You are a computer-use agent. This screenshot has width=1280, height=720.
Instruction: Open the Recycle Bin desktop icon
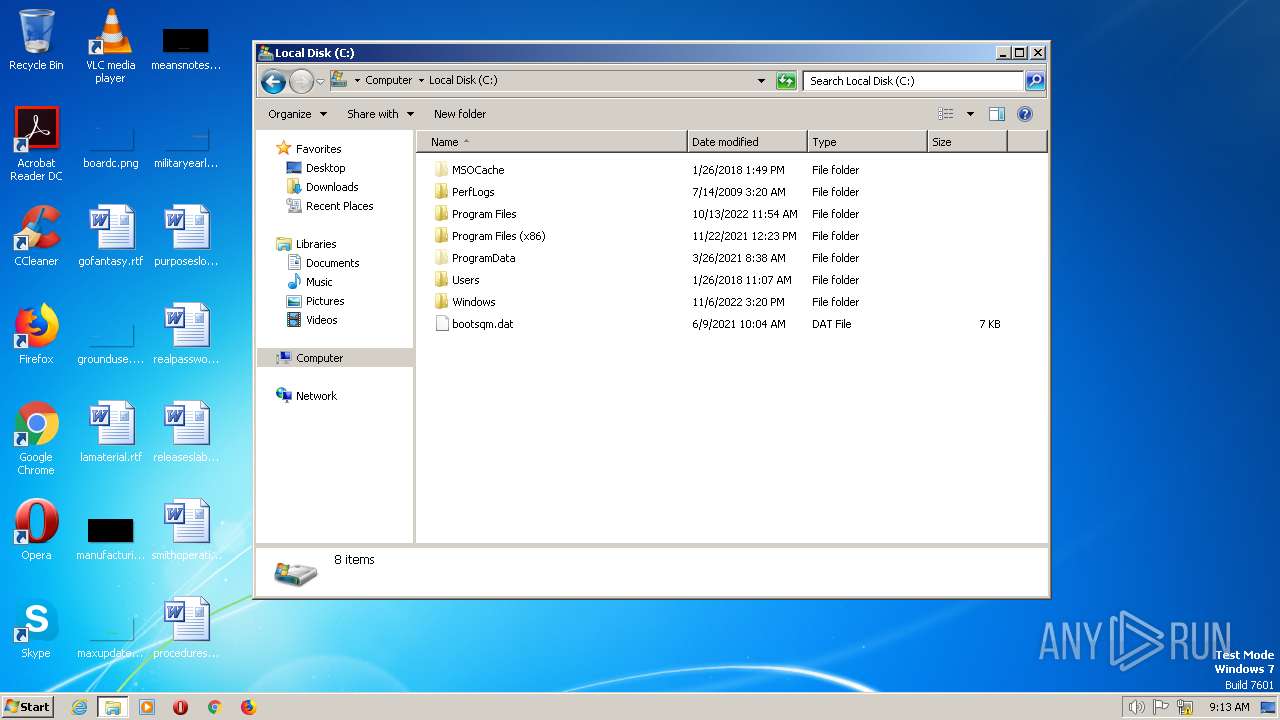[x=36, y=40]
